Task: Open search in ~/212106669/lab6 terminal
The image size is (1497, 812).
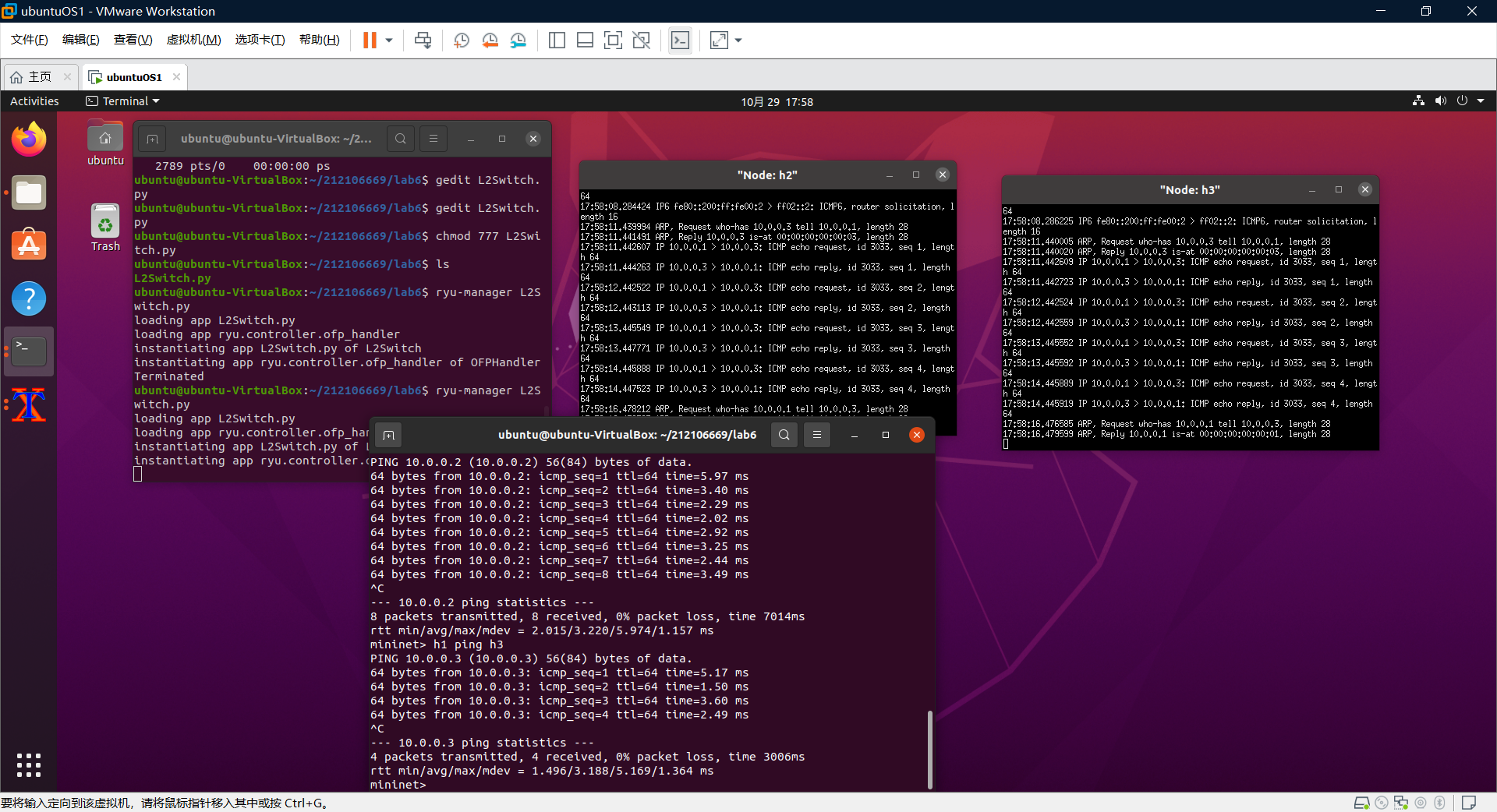Action: coord(784,435)
